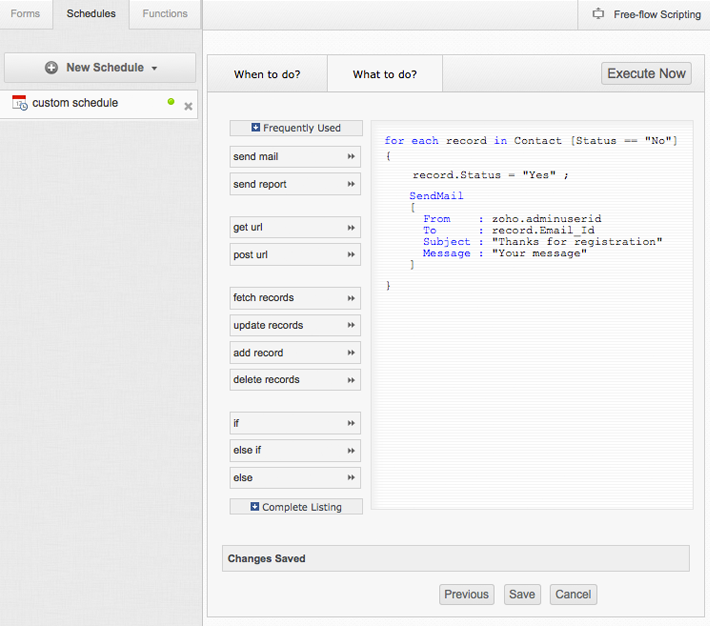The image size is (710, 626).
Task: Switch to the When to do? tab
Action: click(267, 75)
